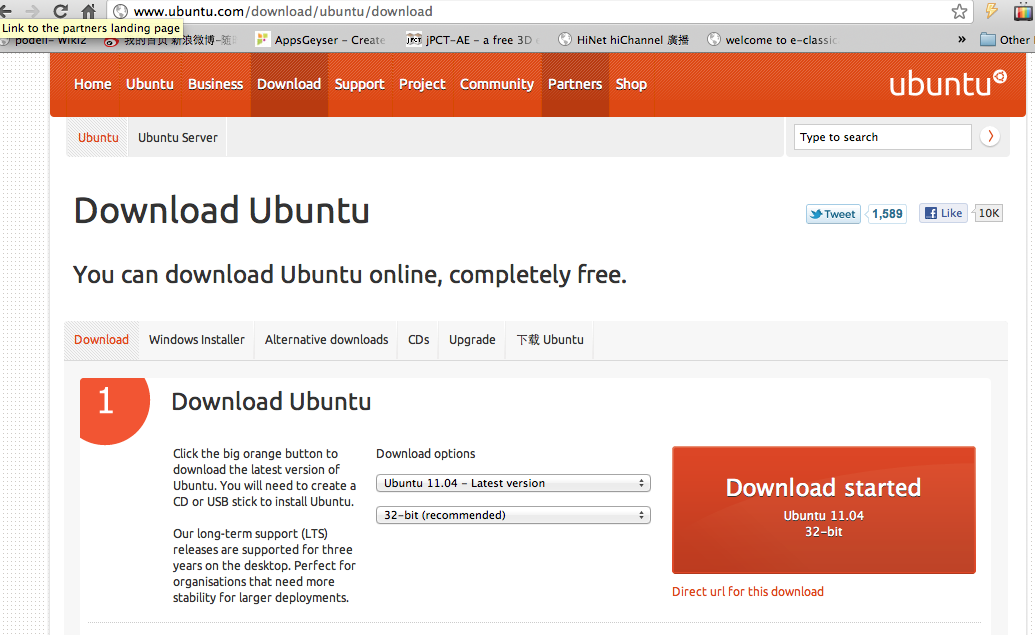Switch to the Upgrade tab
The height and width of the screenshot is (635, 1035).
[x=472, y=340]
